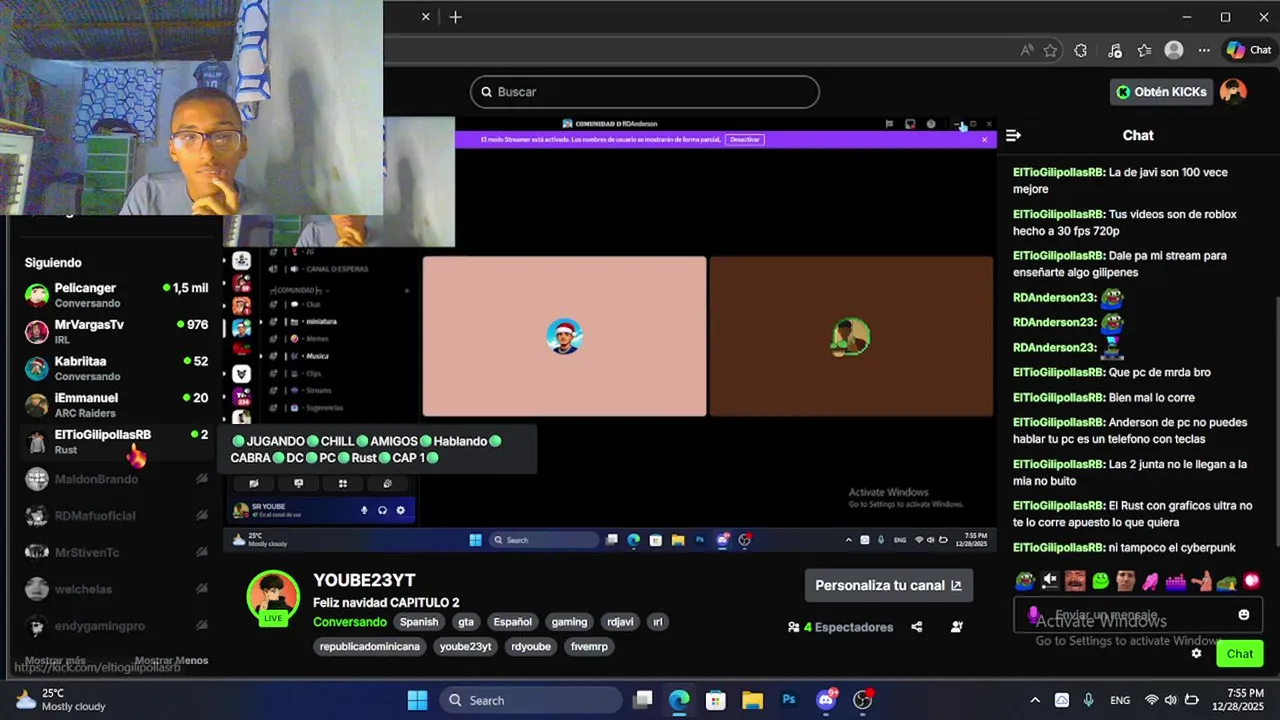This screenshot has width=1280, height=720.
Task: Open a new browser tab with plus icon
Action: [455, 17]
